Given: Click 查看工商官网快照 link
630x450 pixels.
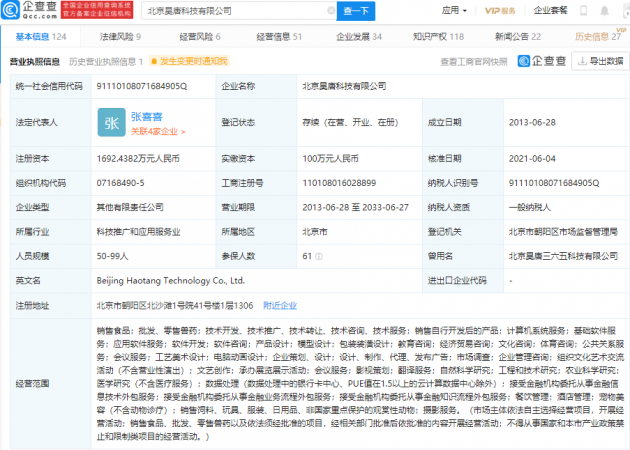Looking at the screenshot, I should click(475, 61).
